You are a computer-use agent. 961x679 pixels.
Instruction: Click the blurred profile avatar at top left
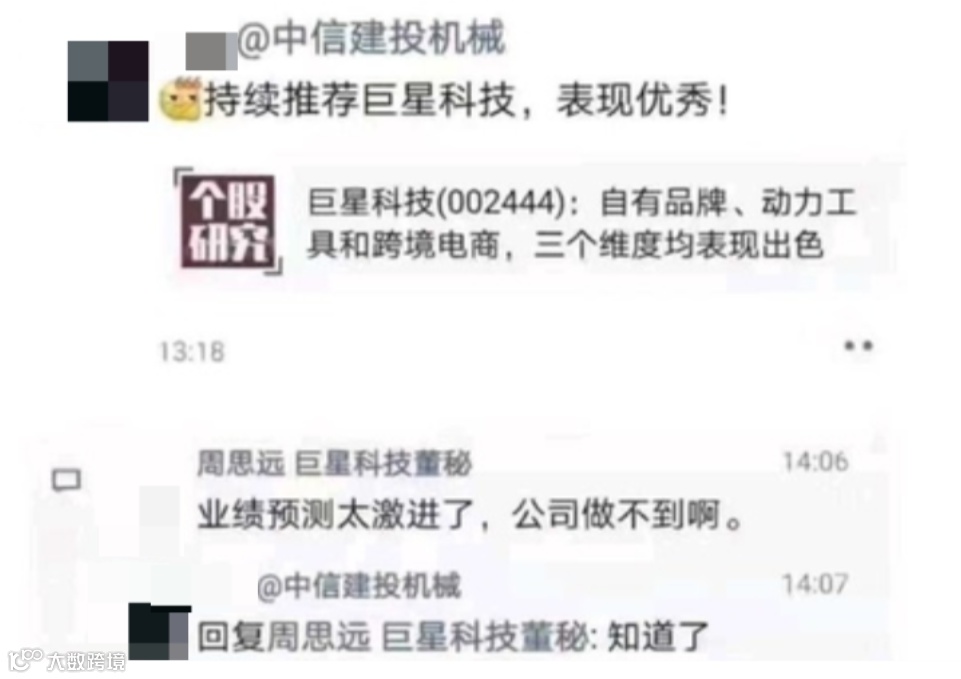click(108, 81)
